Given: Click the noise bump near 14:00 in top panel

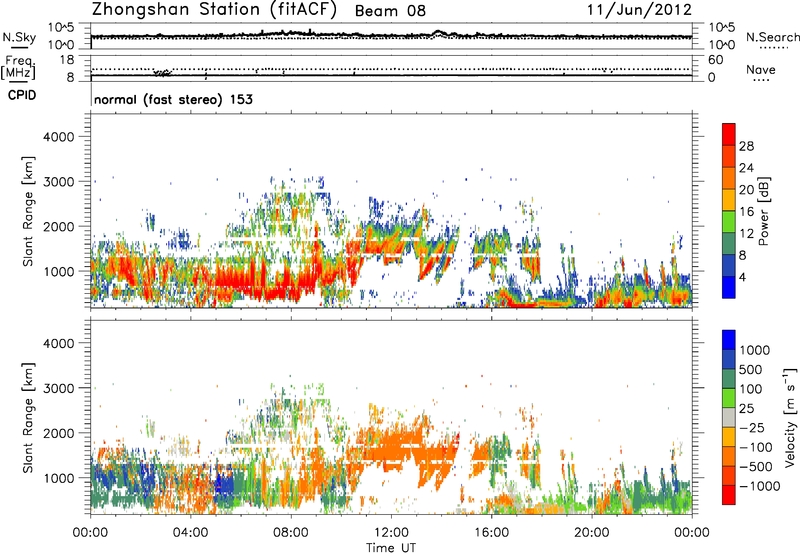Looking at the screenshot, I should tap(438, 33).
